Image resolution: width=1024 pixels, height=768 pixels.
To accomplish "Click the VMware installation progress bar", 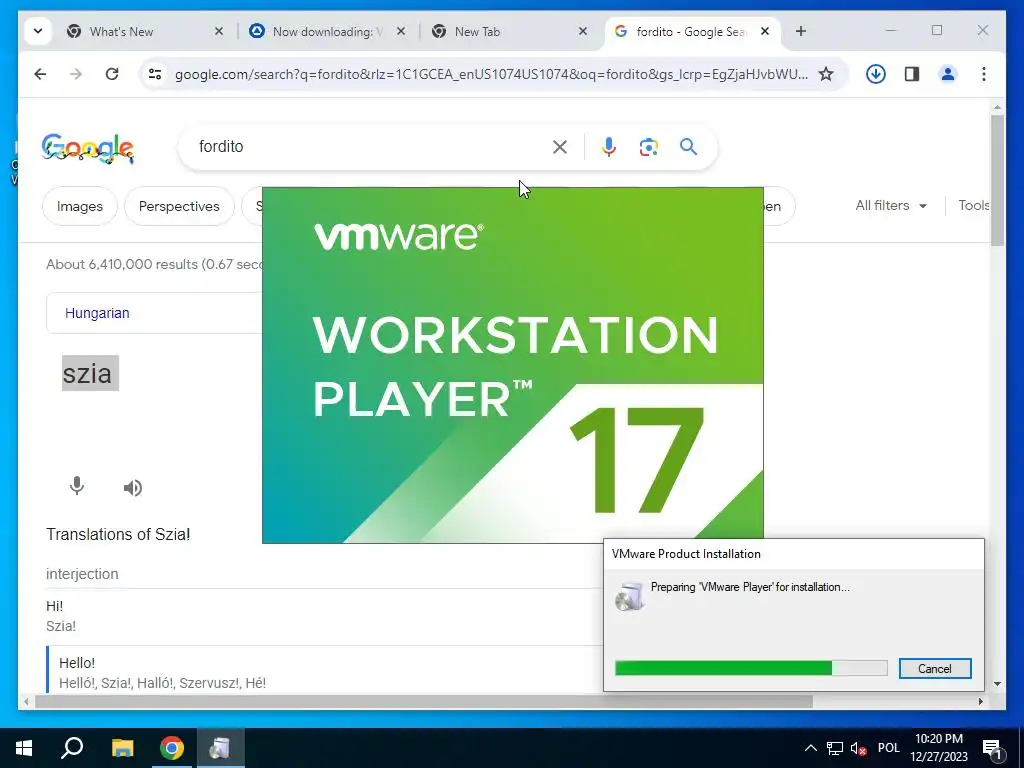I will [x=751, y=668].
